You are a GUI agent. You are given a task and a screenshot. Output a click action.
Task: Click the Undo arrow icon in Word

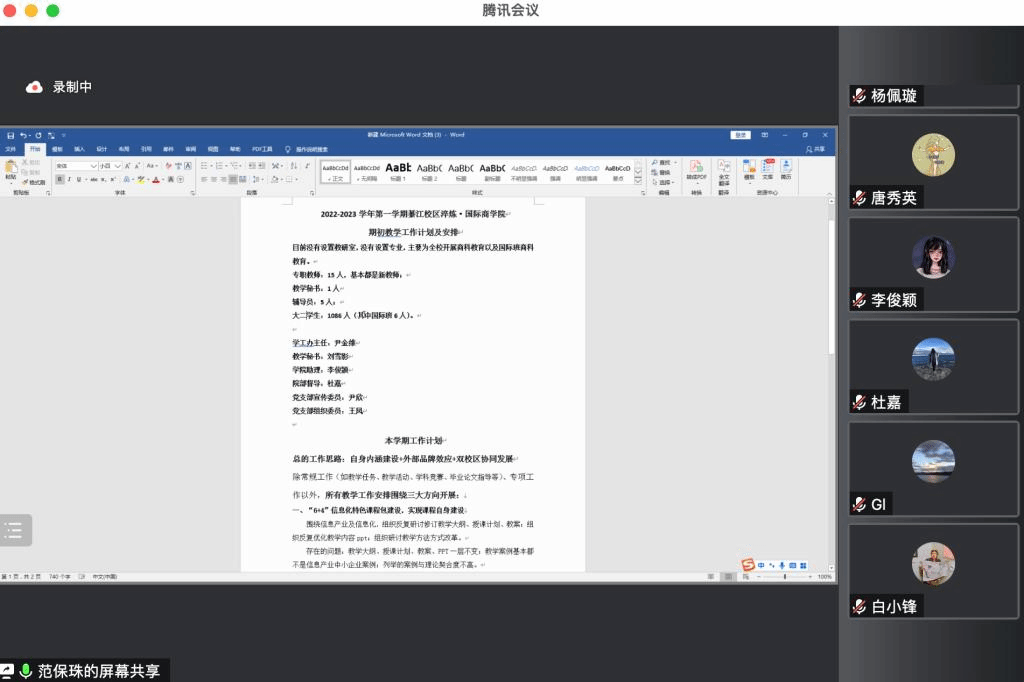coord(23,134)
